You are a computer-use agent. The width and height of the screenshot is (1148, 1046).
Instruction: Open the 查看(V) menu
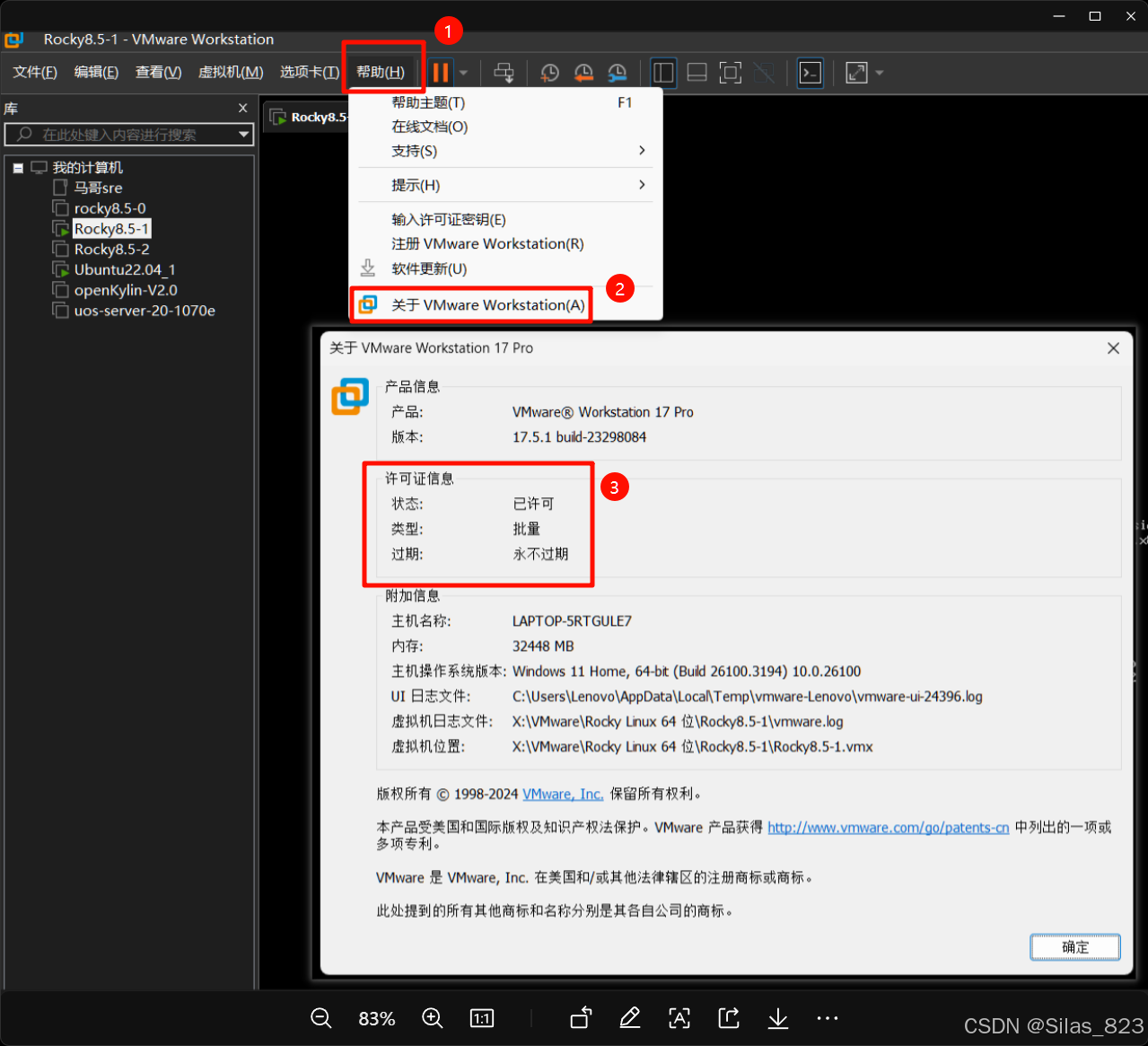pyautogui.click(x=158, y=72)
